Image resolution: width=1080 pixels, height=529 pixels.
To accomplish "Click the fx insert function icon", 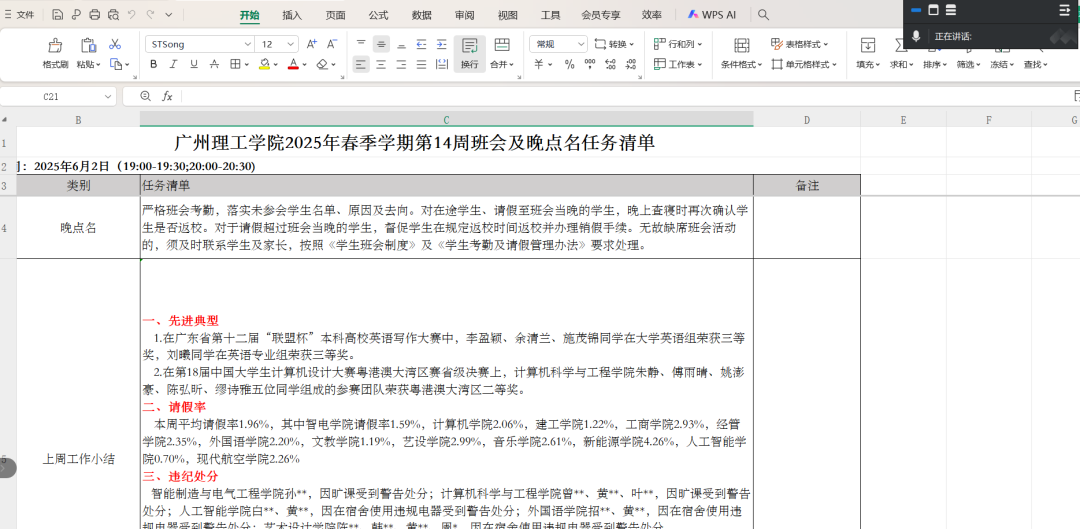I will point(167,96).
